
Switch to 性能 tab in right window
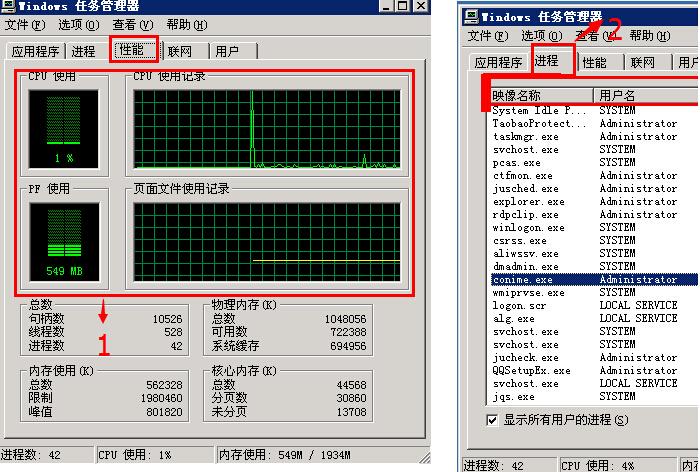(600, 62)
